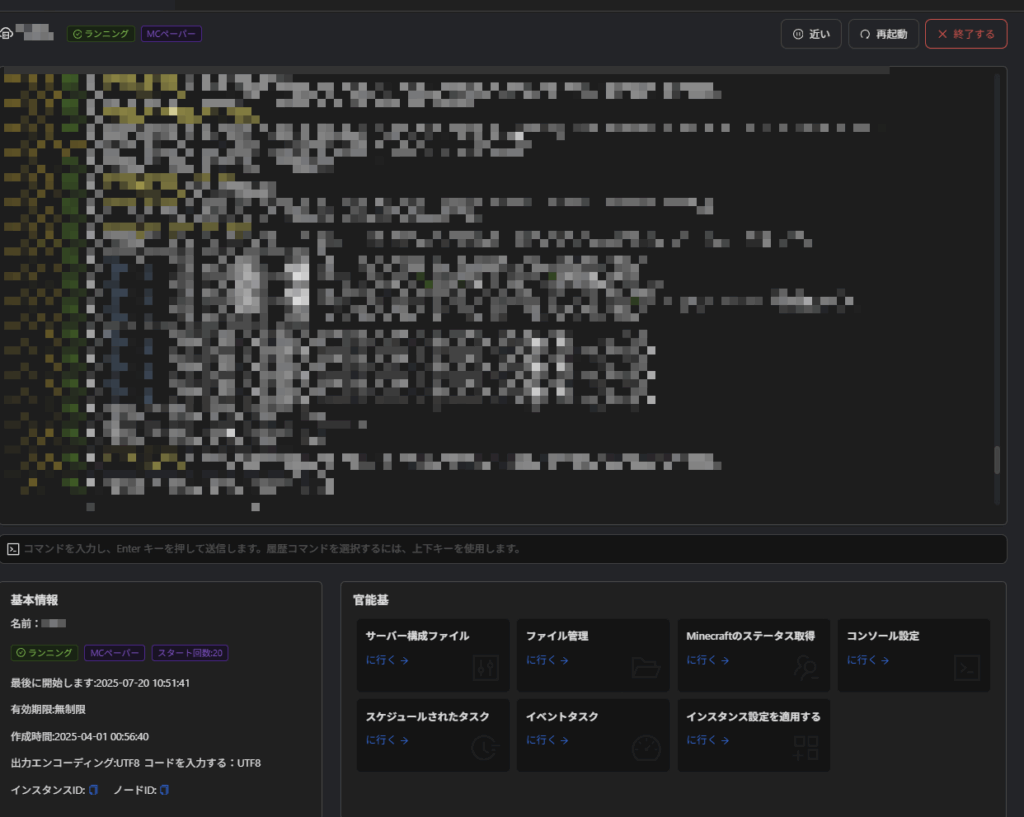Click the イベントタスク card title
This screenshot has height=817, width=1024.
[562, 716]
